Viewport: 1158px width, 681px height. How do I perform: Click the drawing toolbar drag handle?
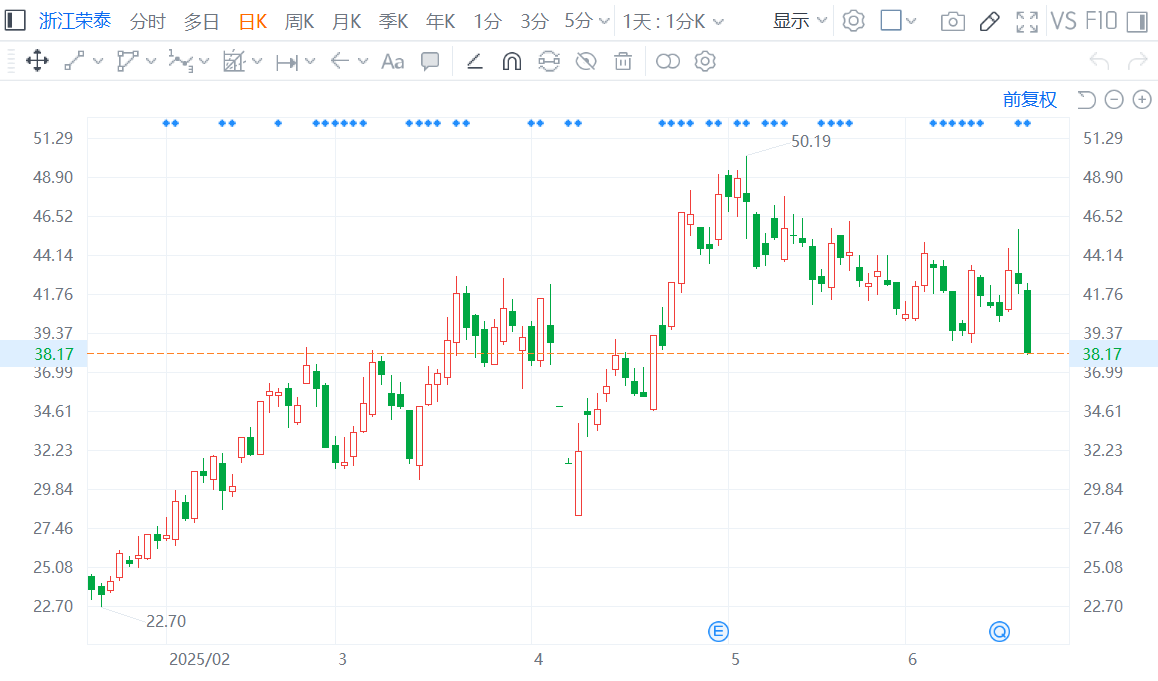point(10,61)
